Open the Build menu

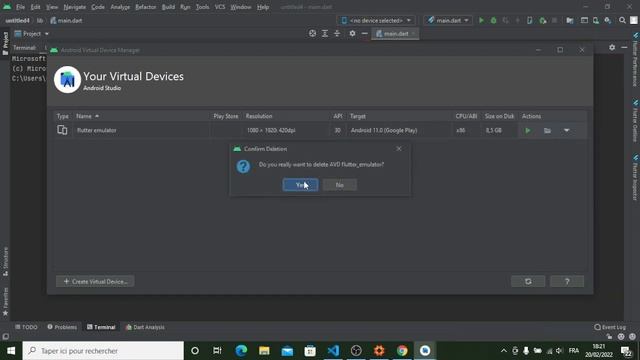tap(168, 7)
